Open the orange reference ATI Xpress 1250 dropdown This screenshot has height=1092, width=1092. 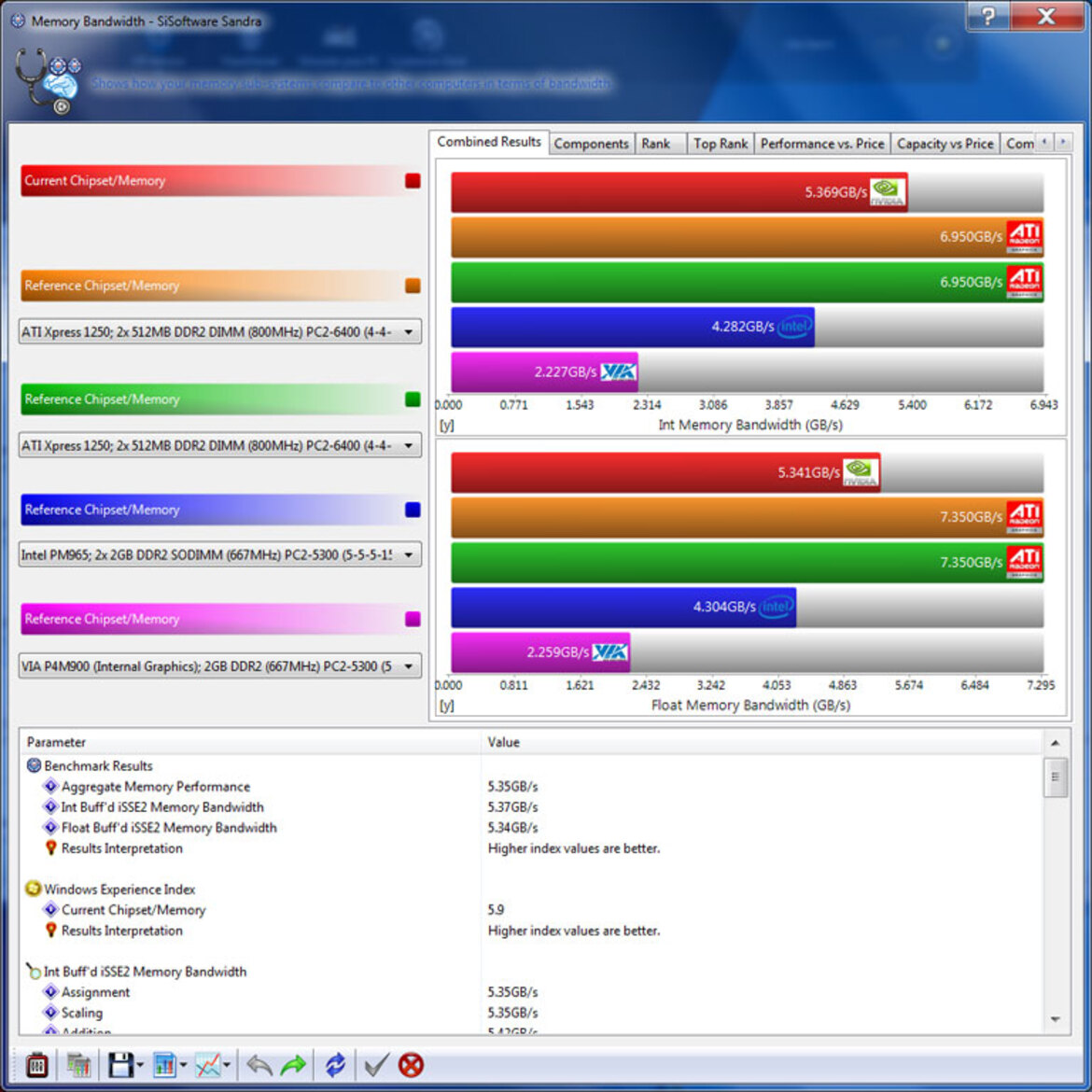click(219, 331)
